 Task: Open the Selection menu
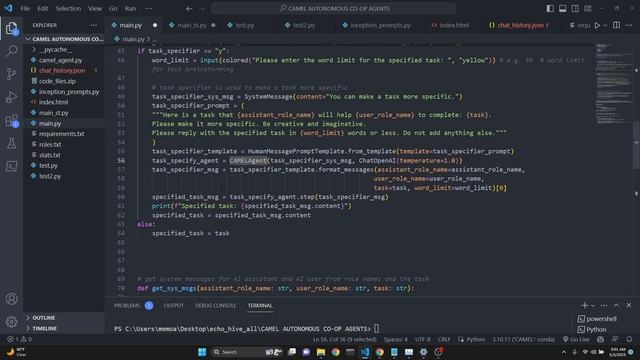(68, 9)
